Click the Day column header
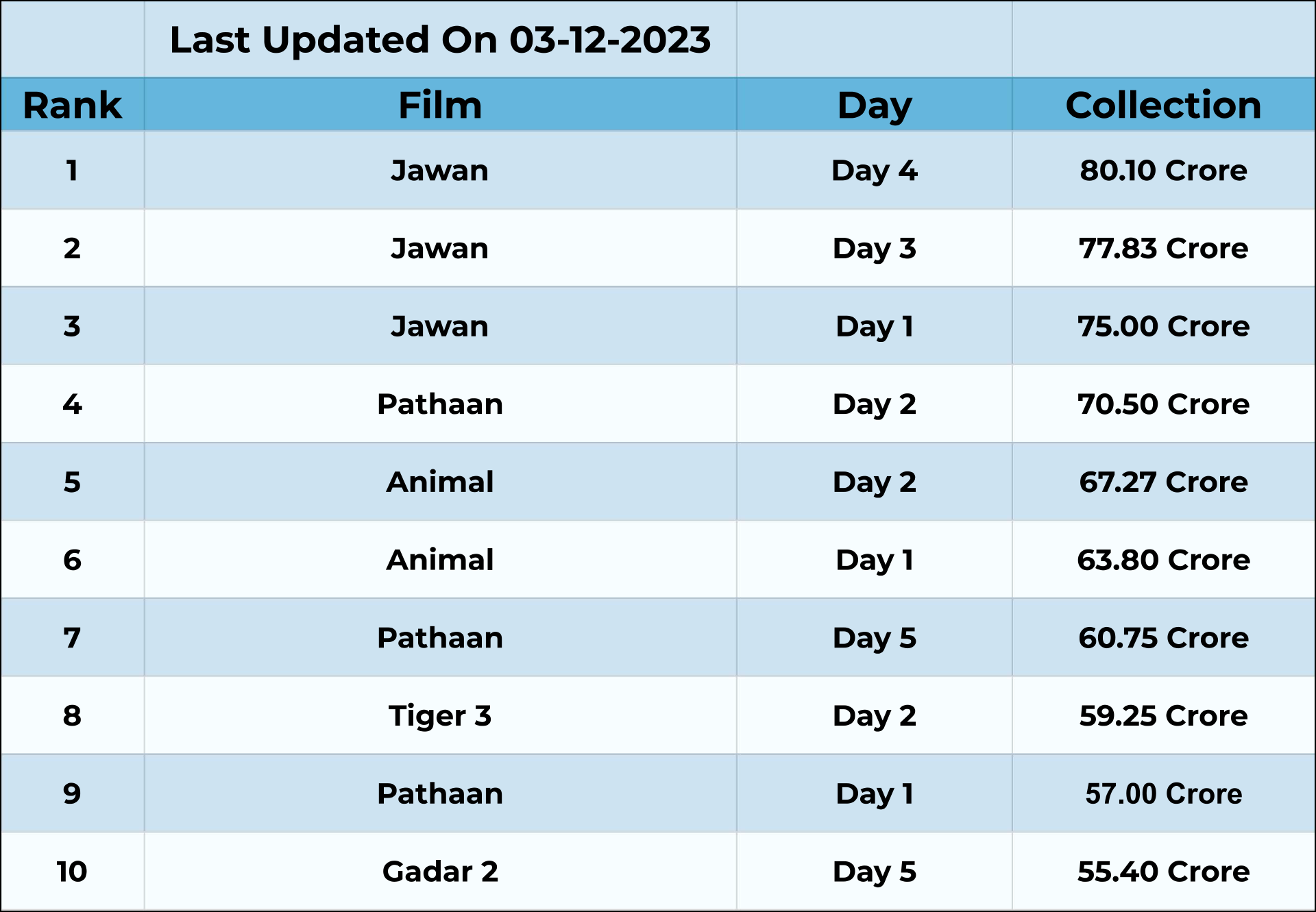Image resolution: width=1316 pixels, height=912 pixels. pyautogui.click(x=874, y=105)
